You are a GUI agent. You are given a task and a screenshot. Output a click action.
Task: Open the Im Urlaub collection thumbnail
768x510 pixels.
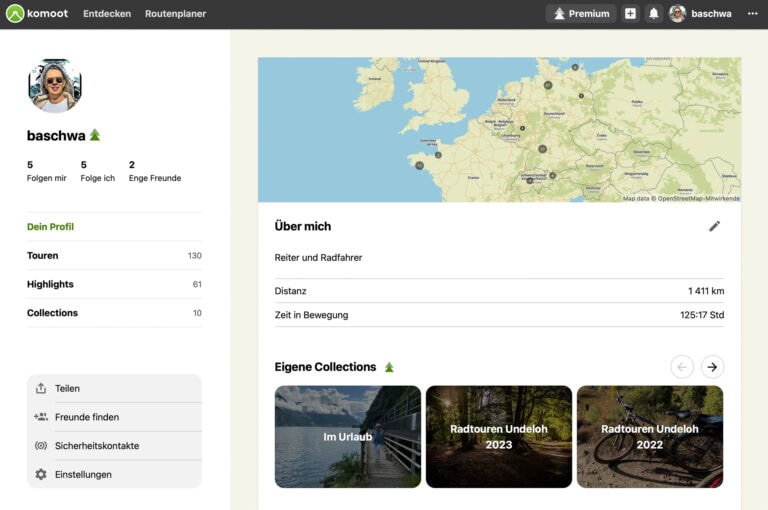click(x=347, y=437)
